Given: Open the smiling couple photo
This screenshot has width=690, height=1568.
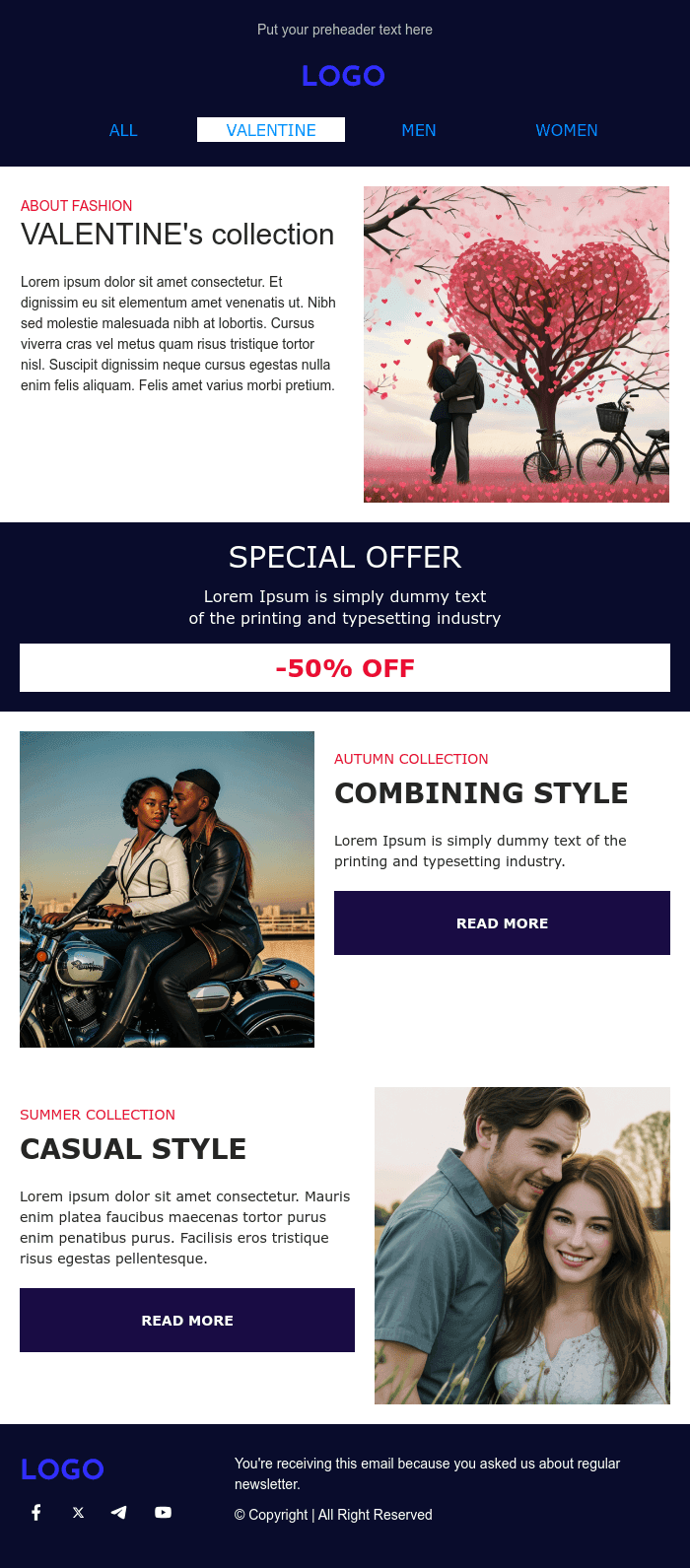Looking at the screenshot, I should pos(522,1246).
